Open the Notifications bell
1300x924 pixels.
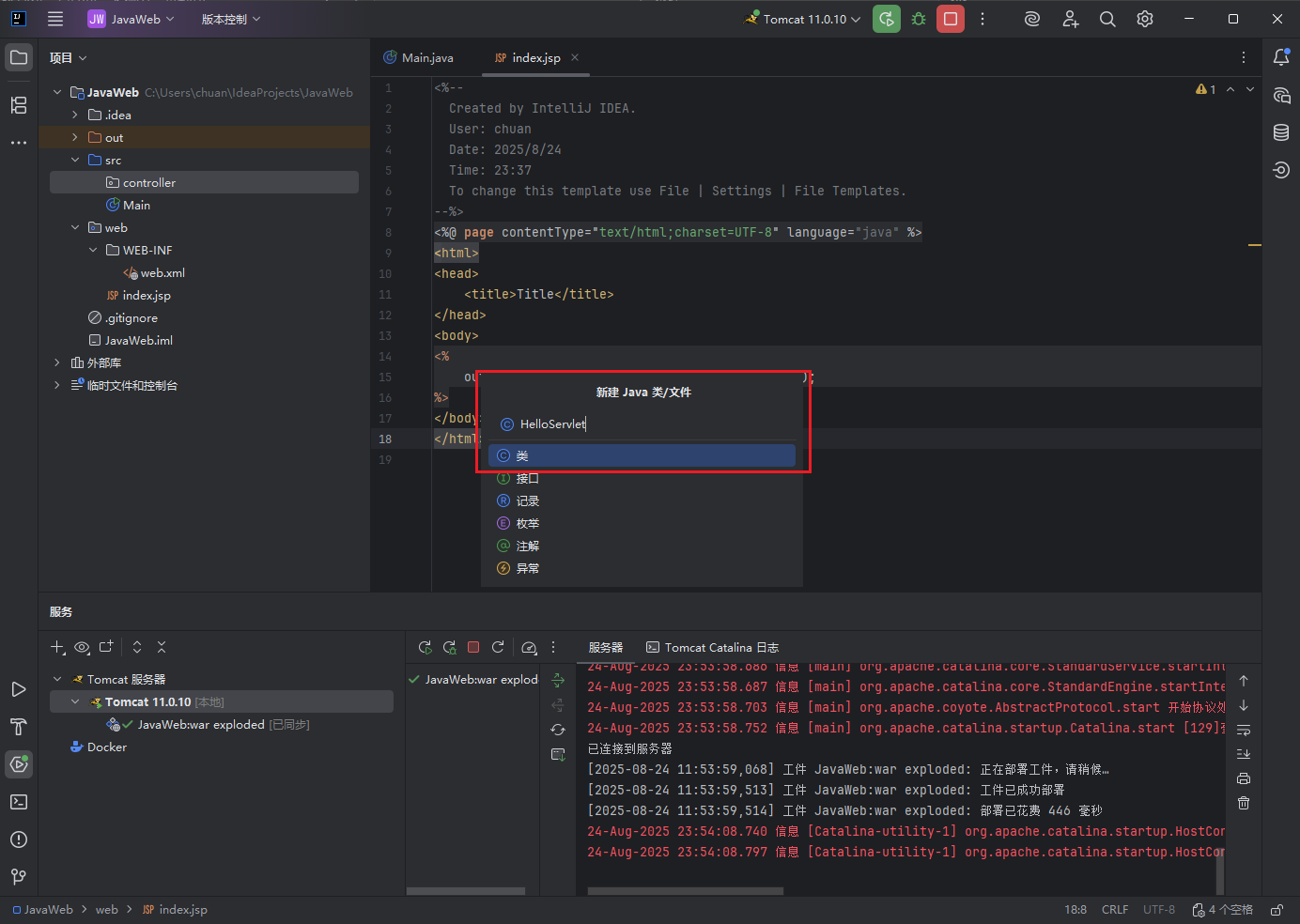coord(1281,57)
